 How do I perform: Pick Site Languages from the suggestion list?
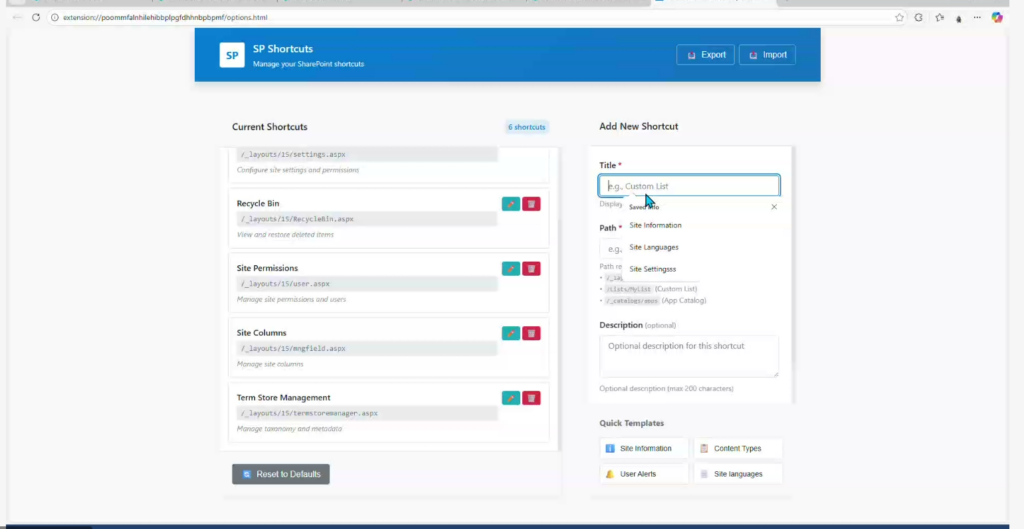coord(654,247)
